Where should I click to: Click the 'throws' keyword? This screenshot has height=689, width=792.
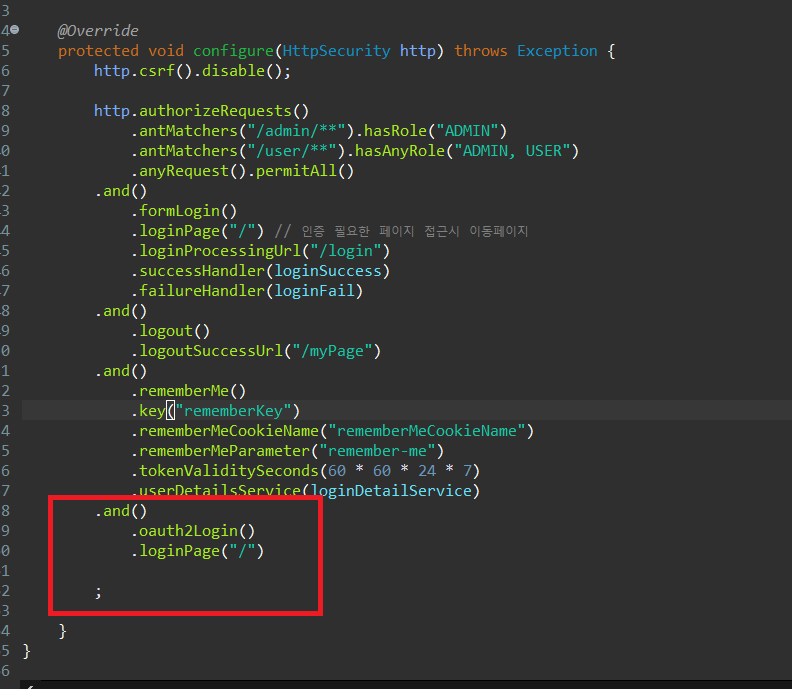tap(480, 51)
